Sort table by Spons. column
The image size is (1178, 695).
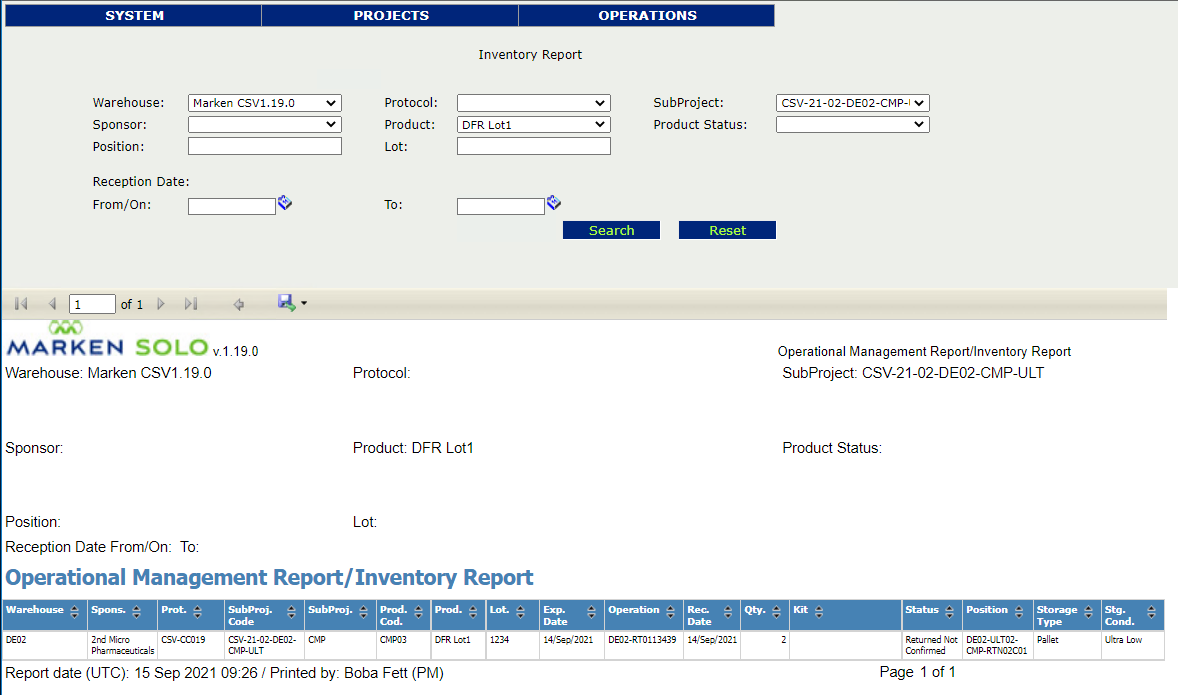[137, 612]
